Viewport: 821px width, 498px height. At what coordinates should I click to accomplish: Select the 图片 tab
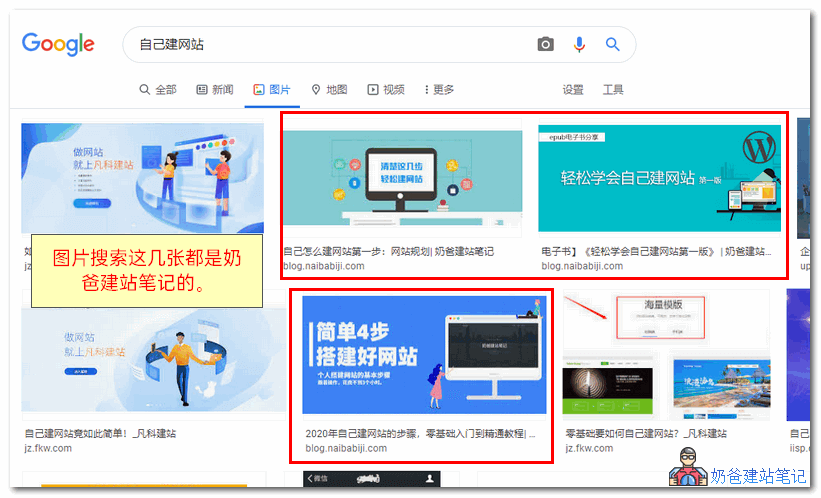(272, 90)
